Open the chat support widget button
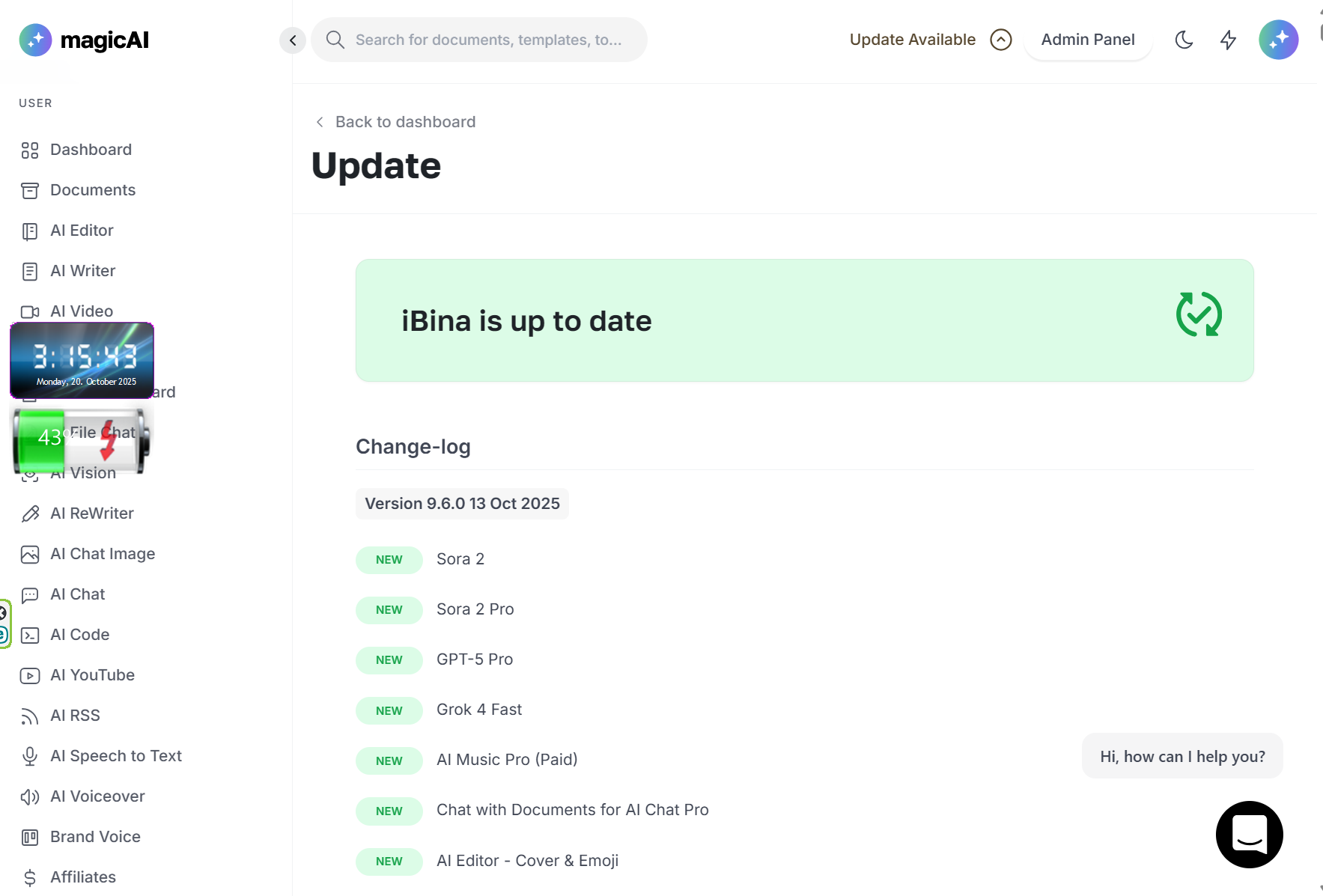 pyautogui.click(x=1249, y=835)
